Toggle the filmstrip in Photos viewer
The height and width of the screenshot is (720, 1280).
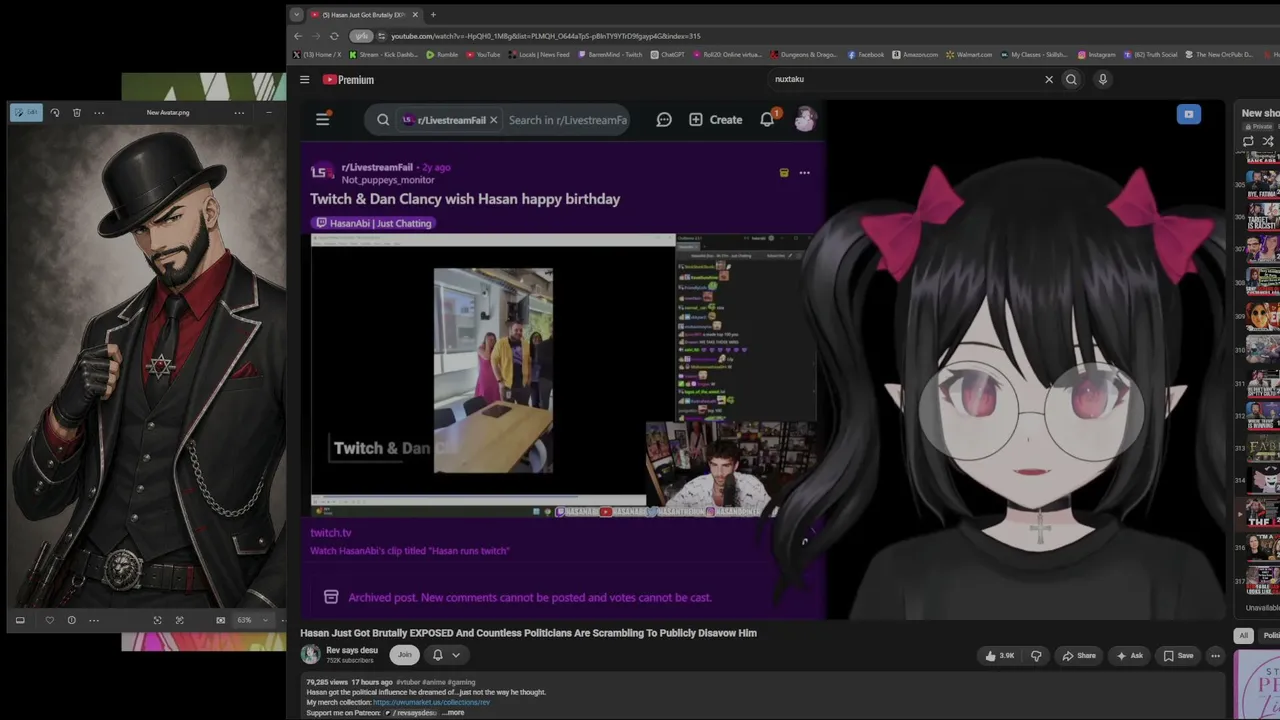pyautogui.click(x=20, y=620)
